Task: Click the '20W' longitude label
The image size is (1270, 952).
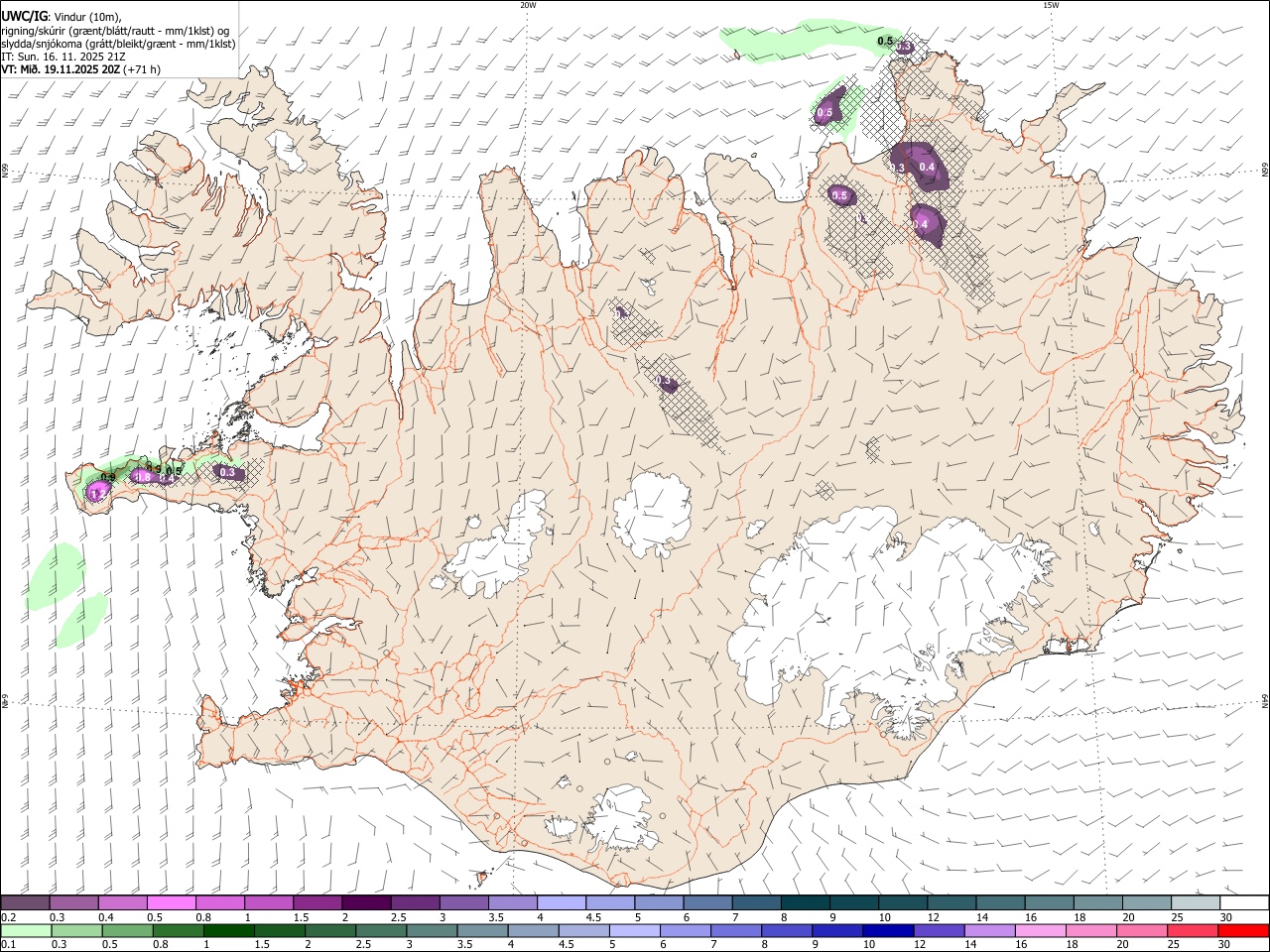Action: [528, 5]
